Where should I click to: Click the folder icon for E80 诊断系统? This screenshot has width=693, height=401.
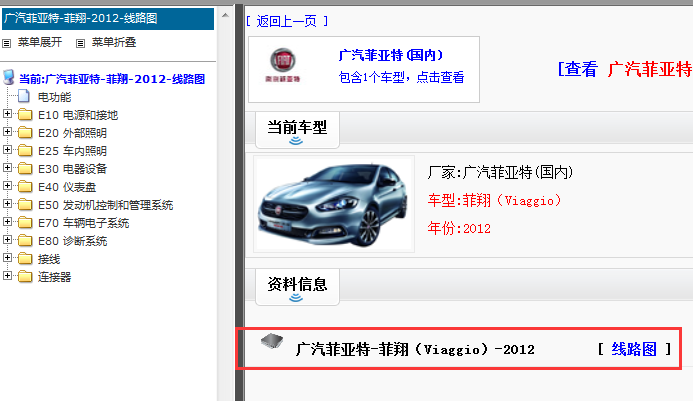(x=25, y=241)
